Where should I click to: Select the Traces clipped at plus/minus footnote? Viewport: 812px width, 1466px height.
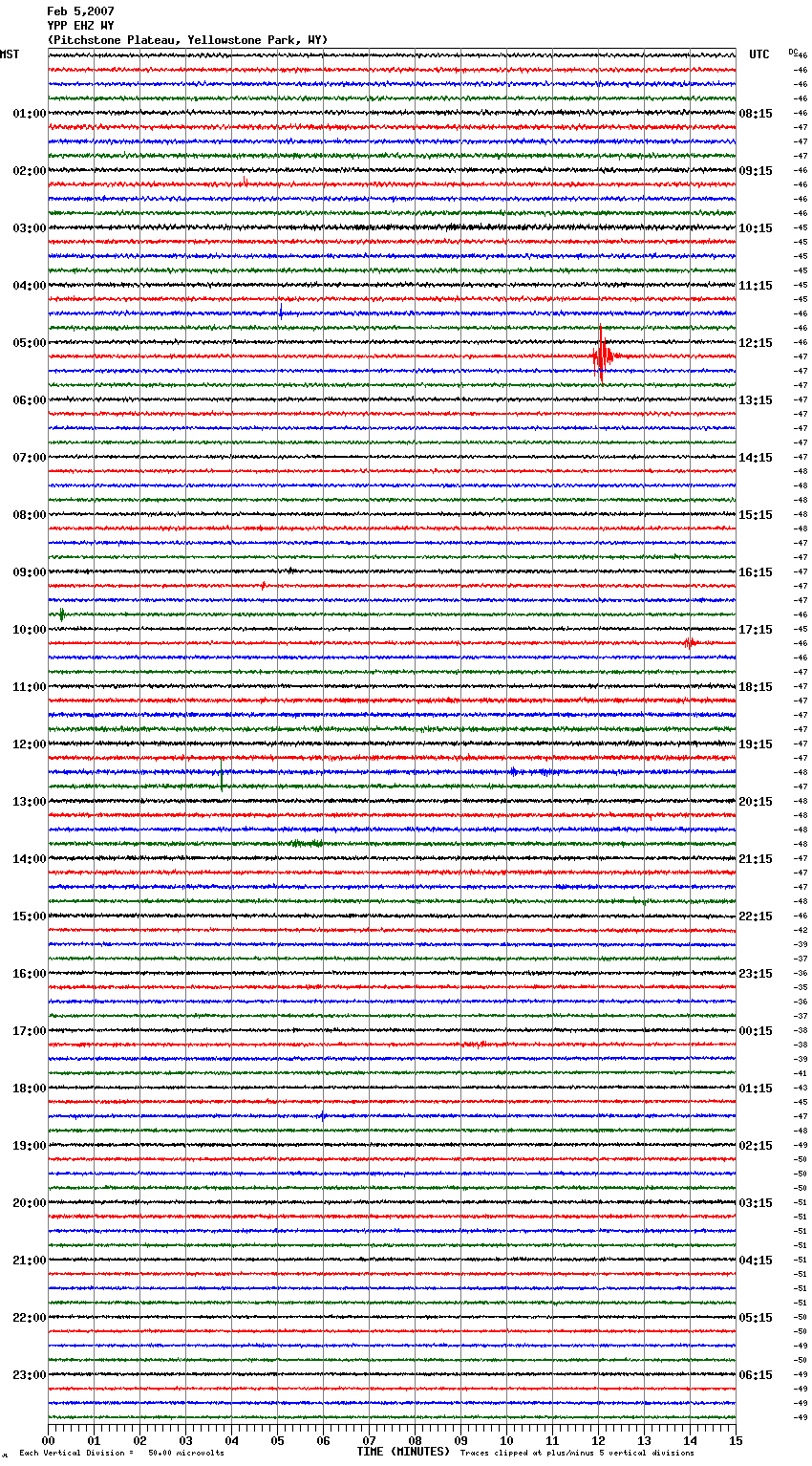click(577, 1453)
